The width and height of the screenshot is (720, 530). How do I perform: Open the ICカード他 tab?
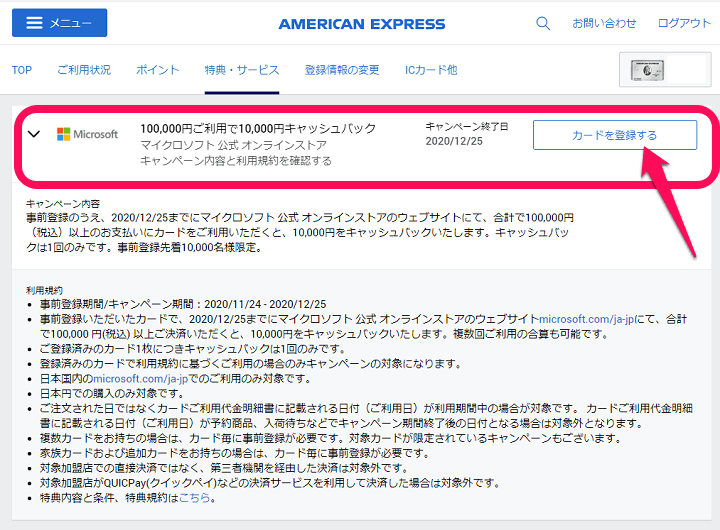(x=431, y=70)
